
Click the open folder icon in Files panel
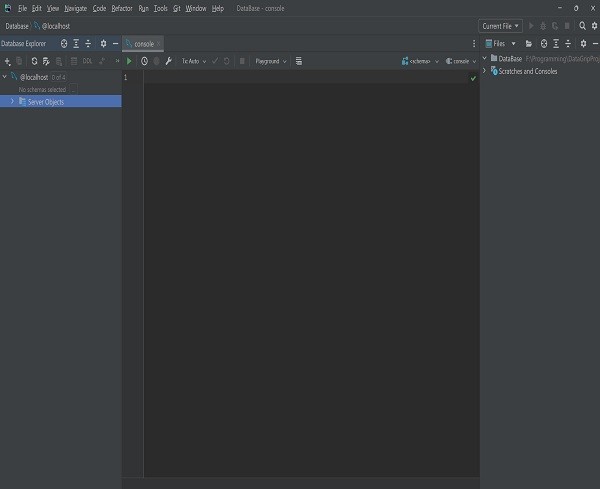pyautogui.click(x=530, y=44)
